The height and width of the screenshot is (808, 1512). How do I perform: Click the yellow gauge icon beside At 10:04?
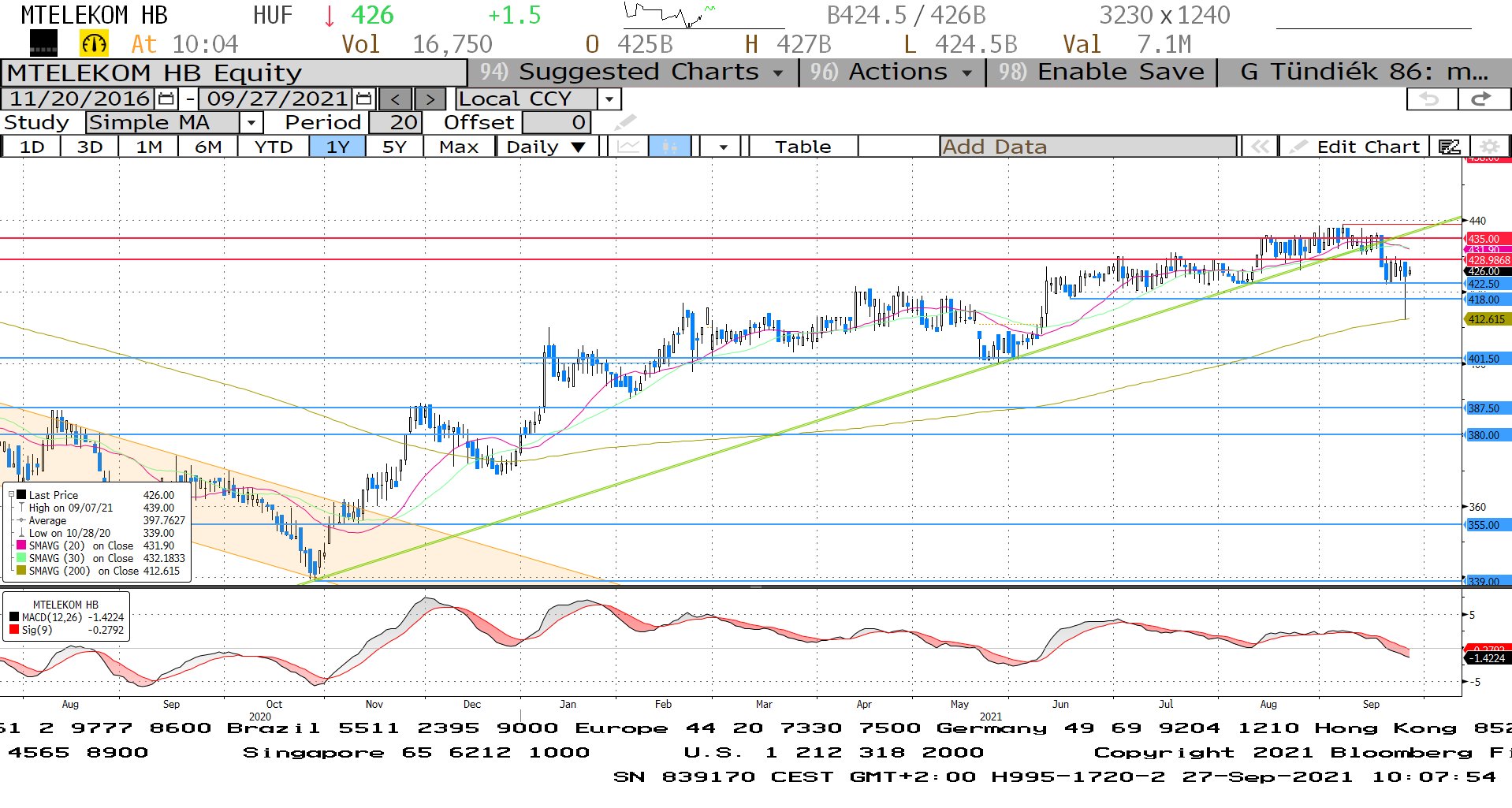click(94, 44)
